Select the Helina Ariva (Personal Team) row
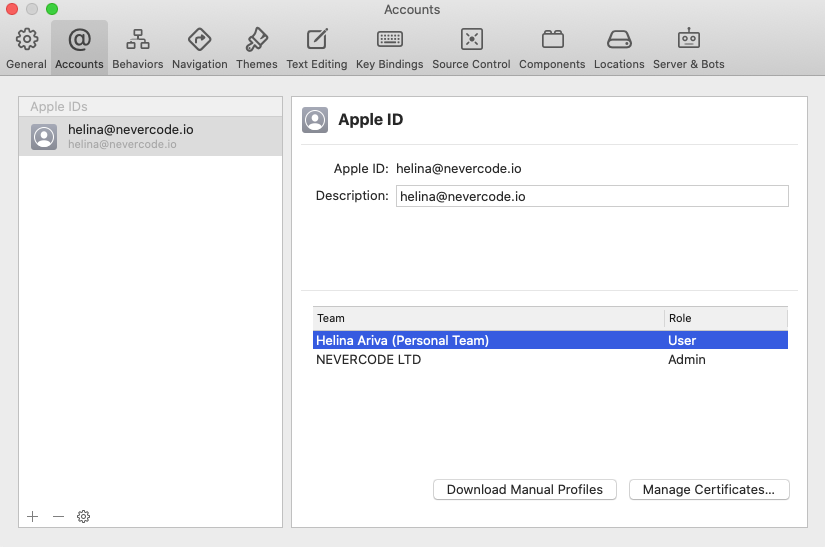Viewport: 825px width, 547px height. click(550, 340)
